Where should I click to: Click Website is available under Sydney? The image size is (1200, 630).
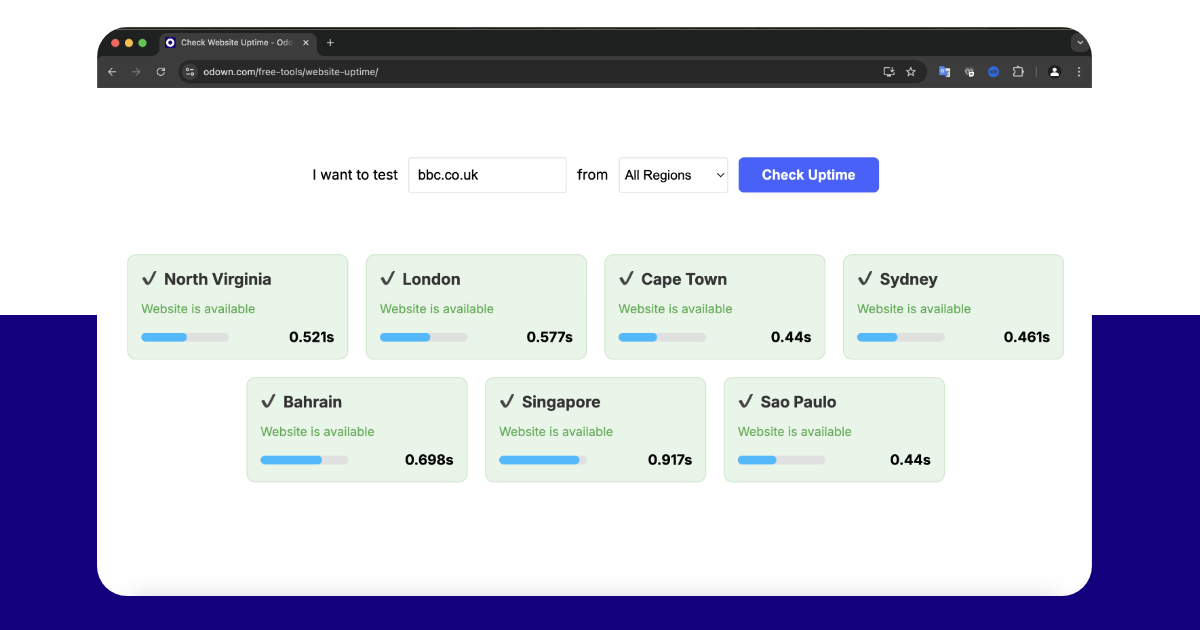914,309
